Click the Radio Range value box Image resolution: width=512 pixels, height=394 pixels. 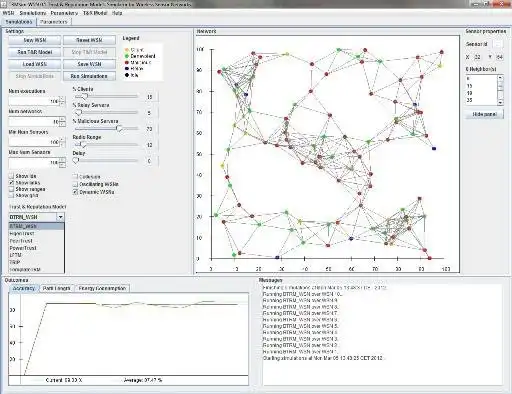(150, 145)
